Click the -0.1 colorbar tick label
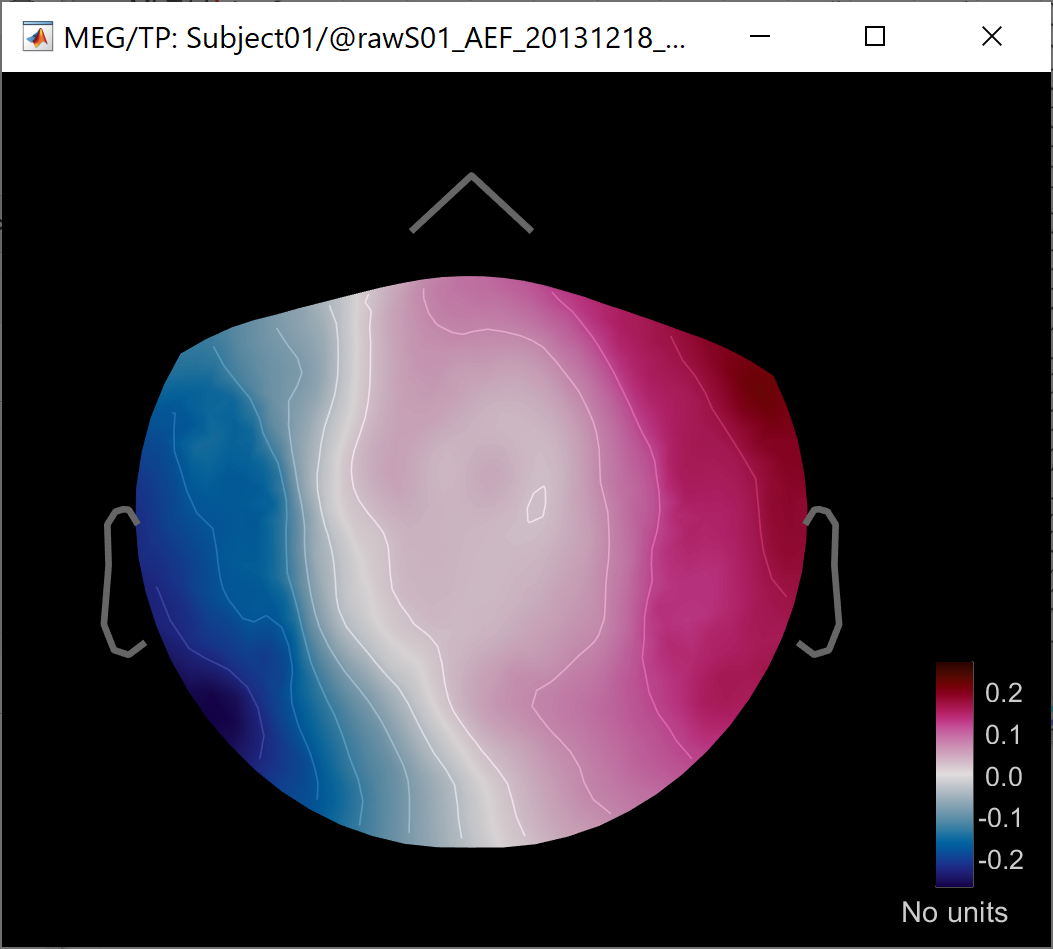This screenshot has height=949, width=1053. (1000, 819)
